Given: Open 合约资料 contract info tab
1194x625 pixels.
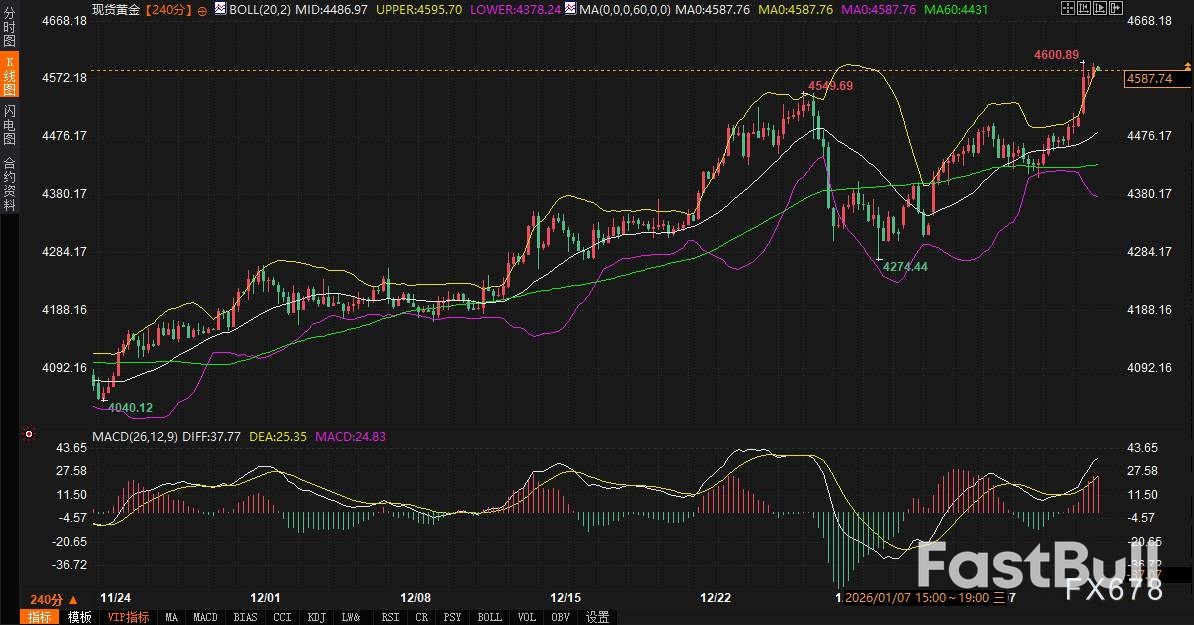Looking at the screenshot, I should pos(9,183).
